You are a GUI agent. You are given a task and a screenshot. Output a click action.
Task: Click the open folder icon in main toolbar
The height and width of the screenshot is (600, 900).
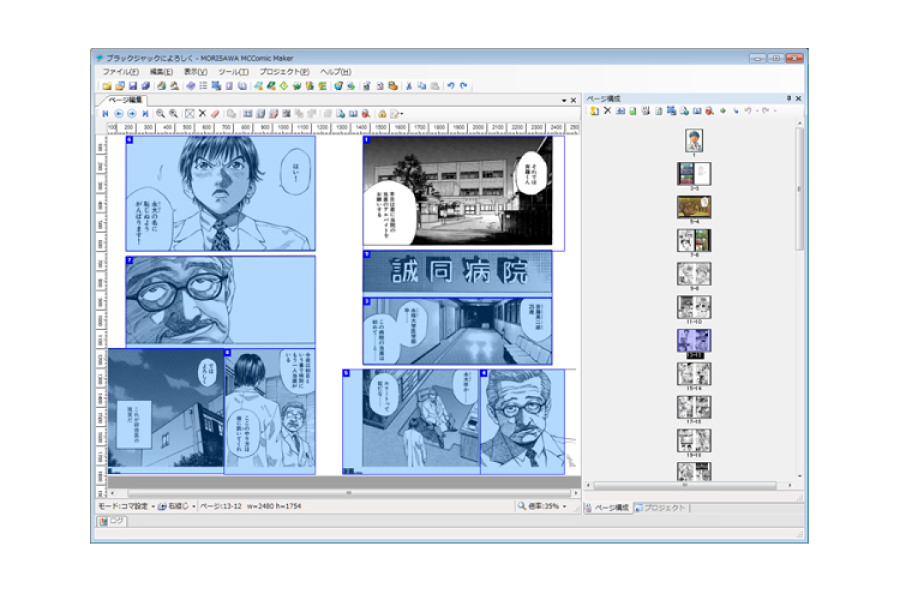click(x=107, y=86)
